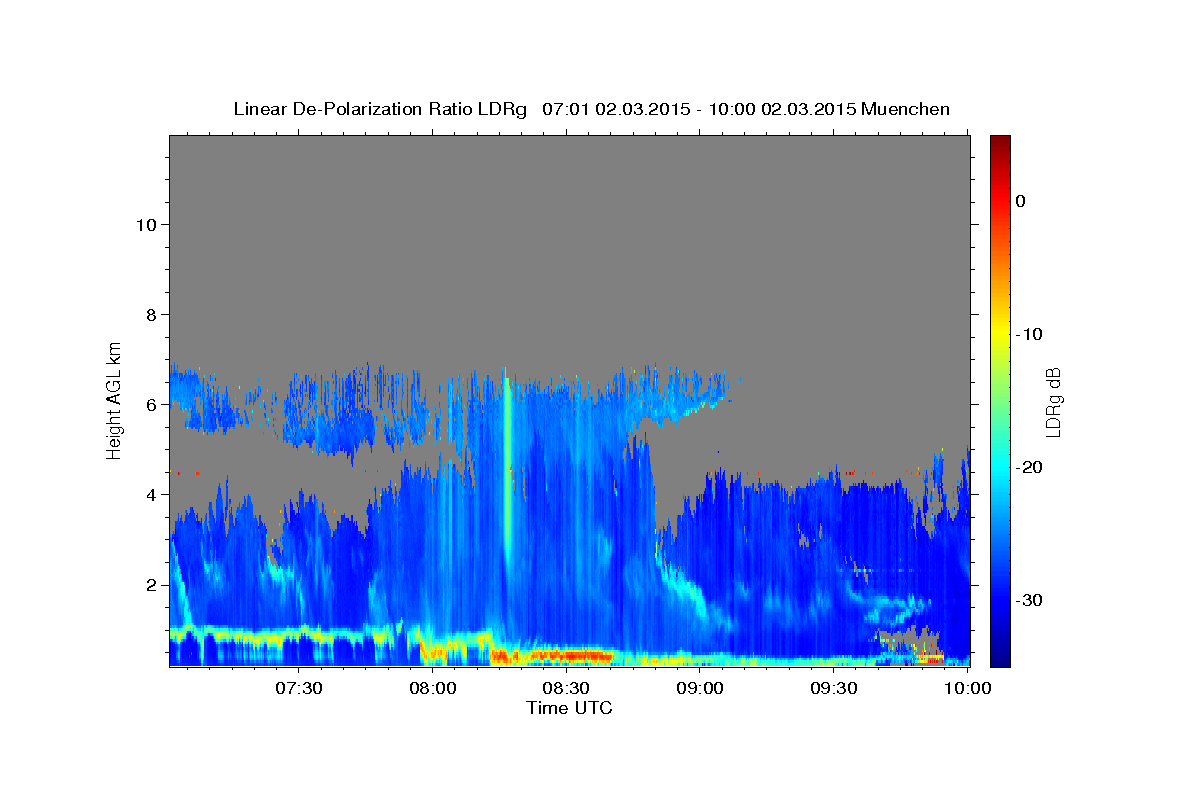Click the 'Muenchen' location text in the title
Viewport: 1200px width, 800px height.
[x=906, y=109]
